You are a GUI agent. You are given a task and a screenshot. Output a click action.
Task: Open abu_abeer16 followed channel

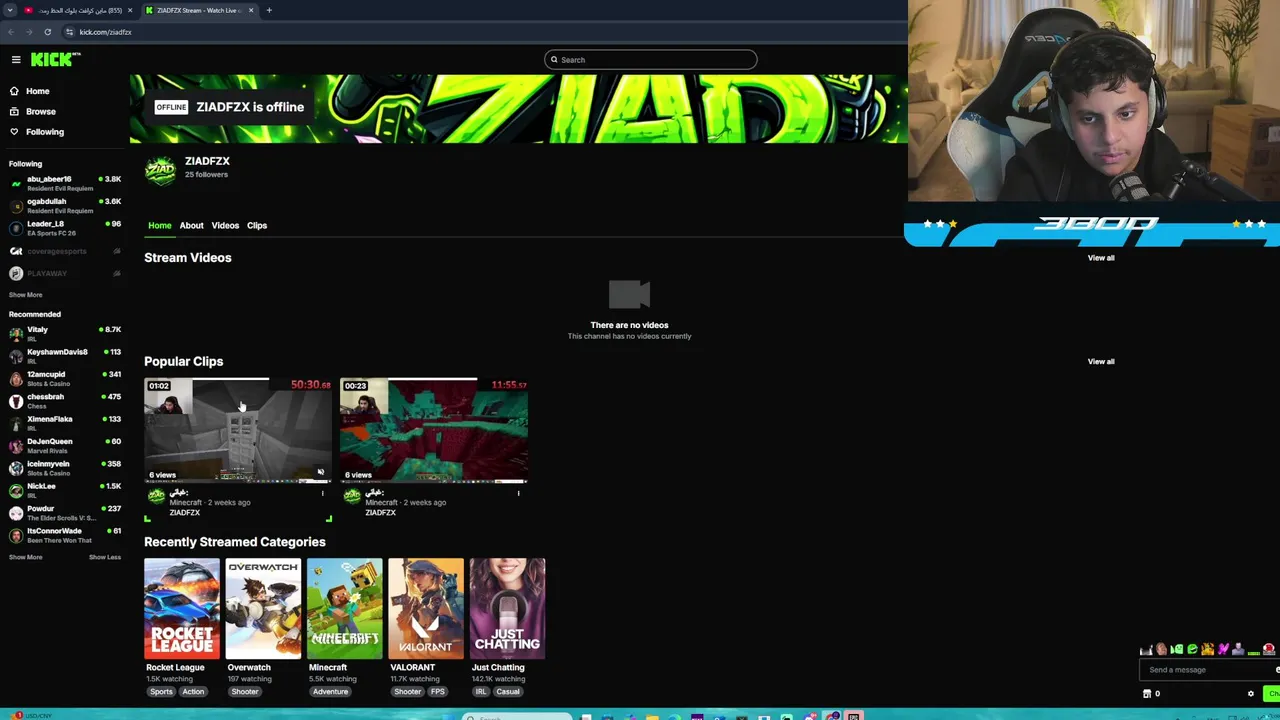click(x=65, y=183)
